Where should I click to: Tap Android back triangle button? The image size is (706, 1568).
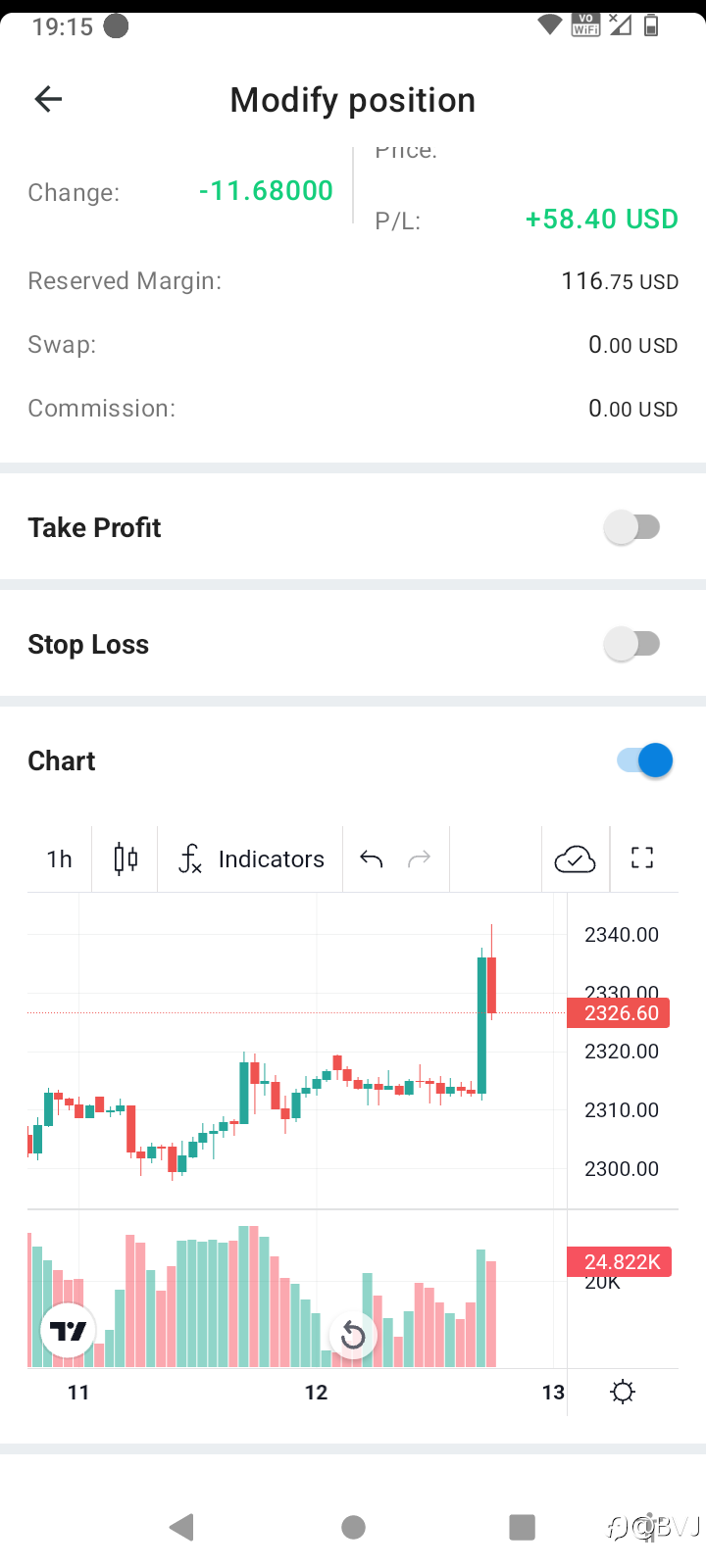click(x=182, y=1527)
